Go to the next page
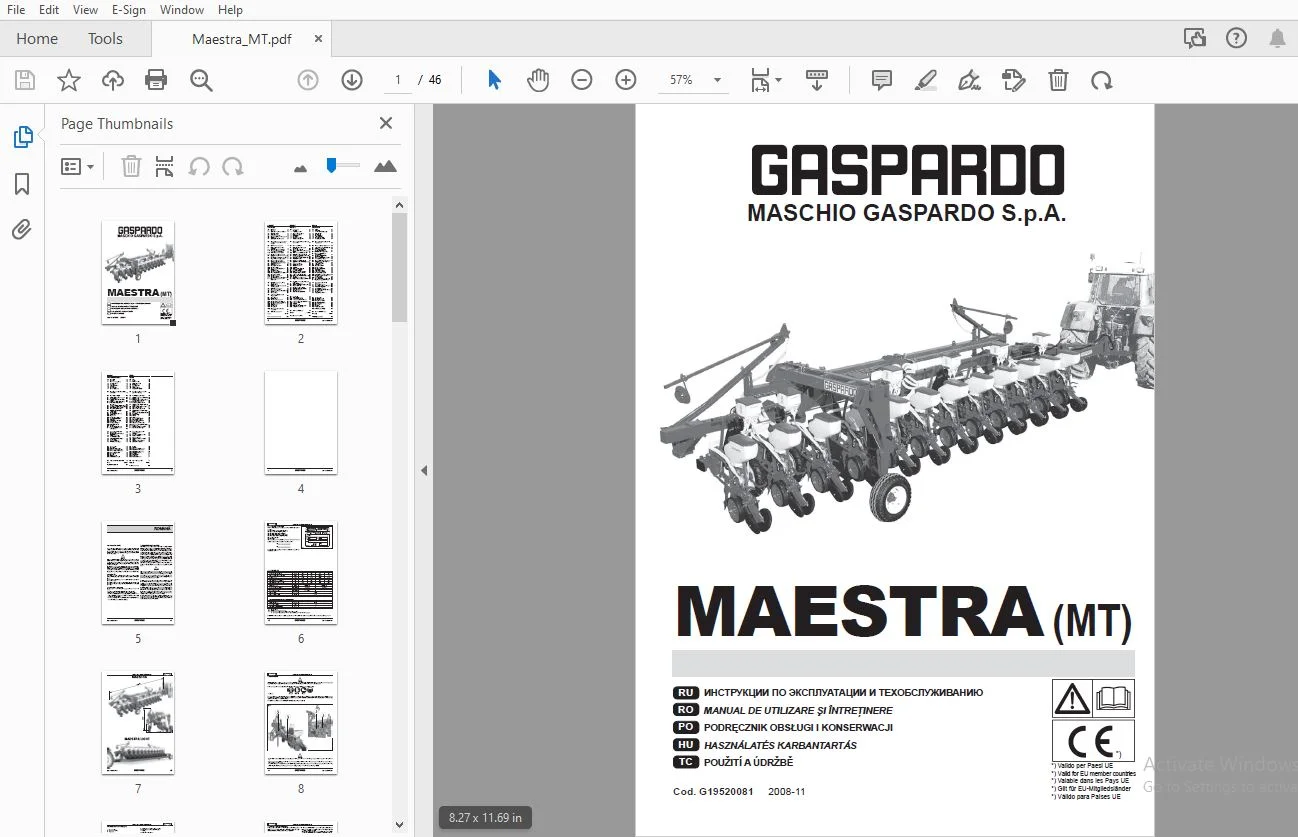Viewport: 1298px width, 837px height. 352,80
